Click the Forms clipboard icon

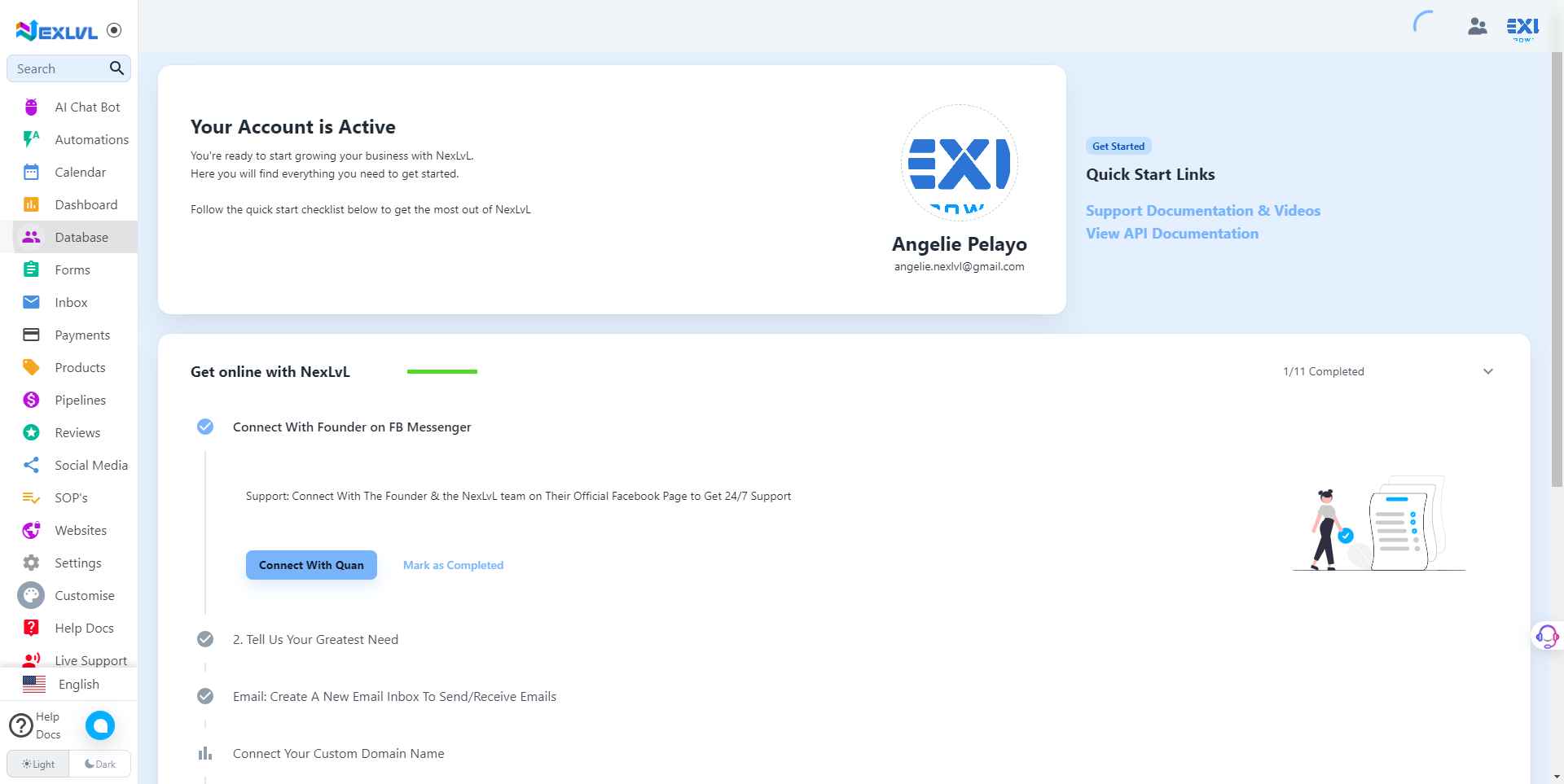(x=31, y=269)
